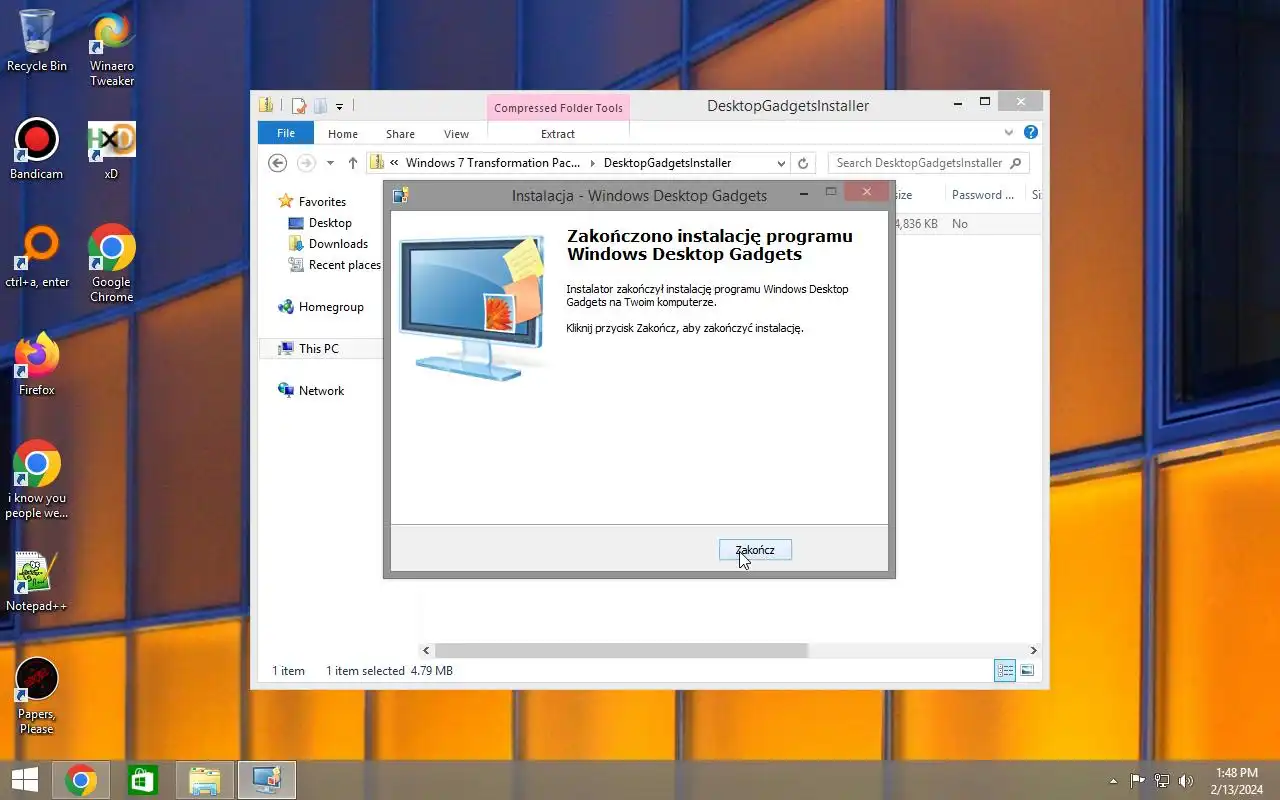Switch to the Home ribbon tab
The width and height of the screenshot is (1280, 800).
(343, 134)
